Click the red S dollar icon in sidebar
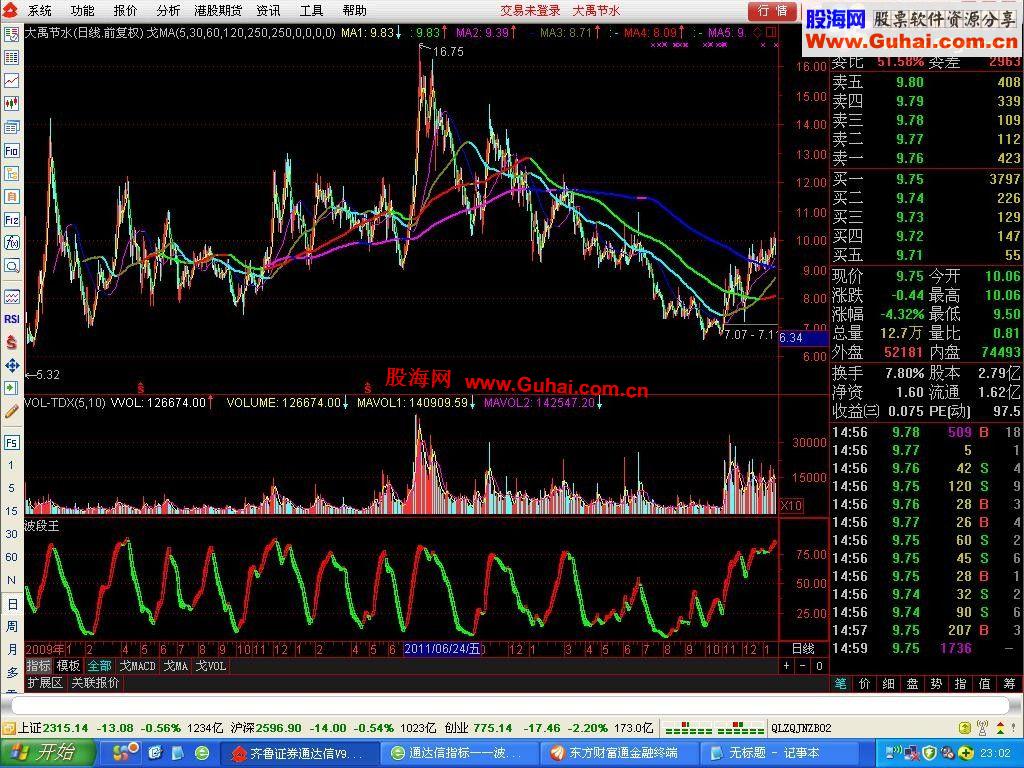This screenshot has height=768, width=1024. (x=11, y=342)
